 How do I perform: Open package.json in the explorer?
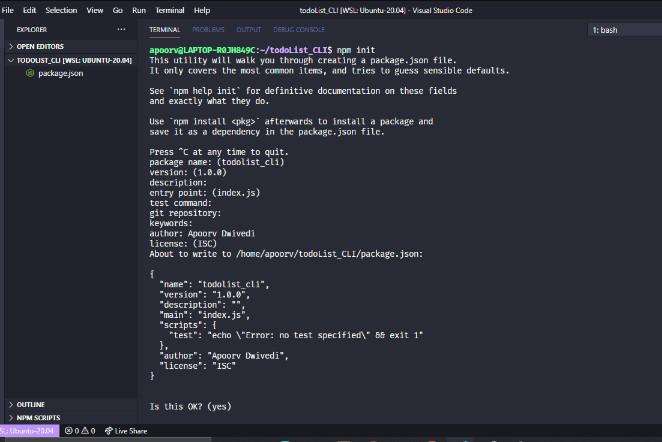(60, 73)
